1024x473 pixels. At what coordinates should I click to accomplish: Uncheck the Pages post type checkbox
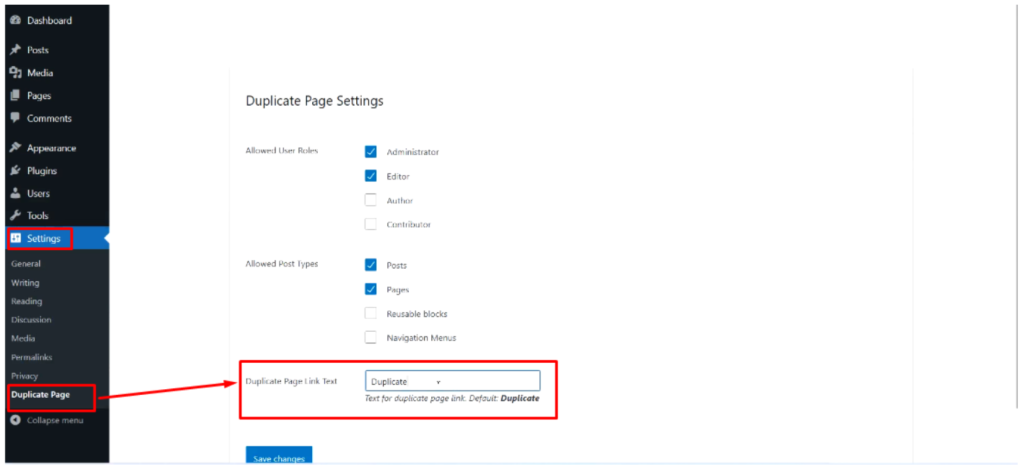tap(371, 289)
